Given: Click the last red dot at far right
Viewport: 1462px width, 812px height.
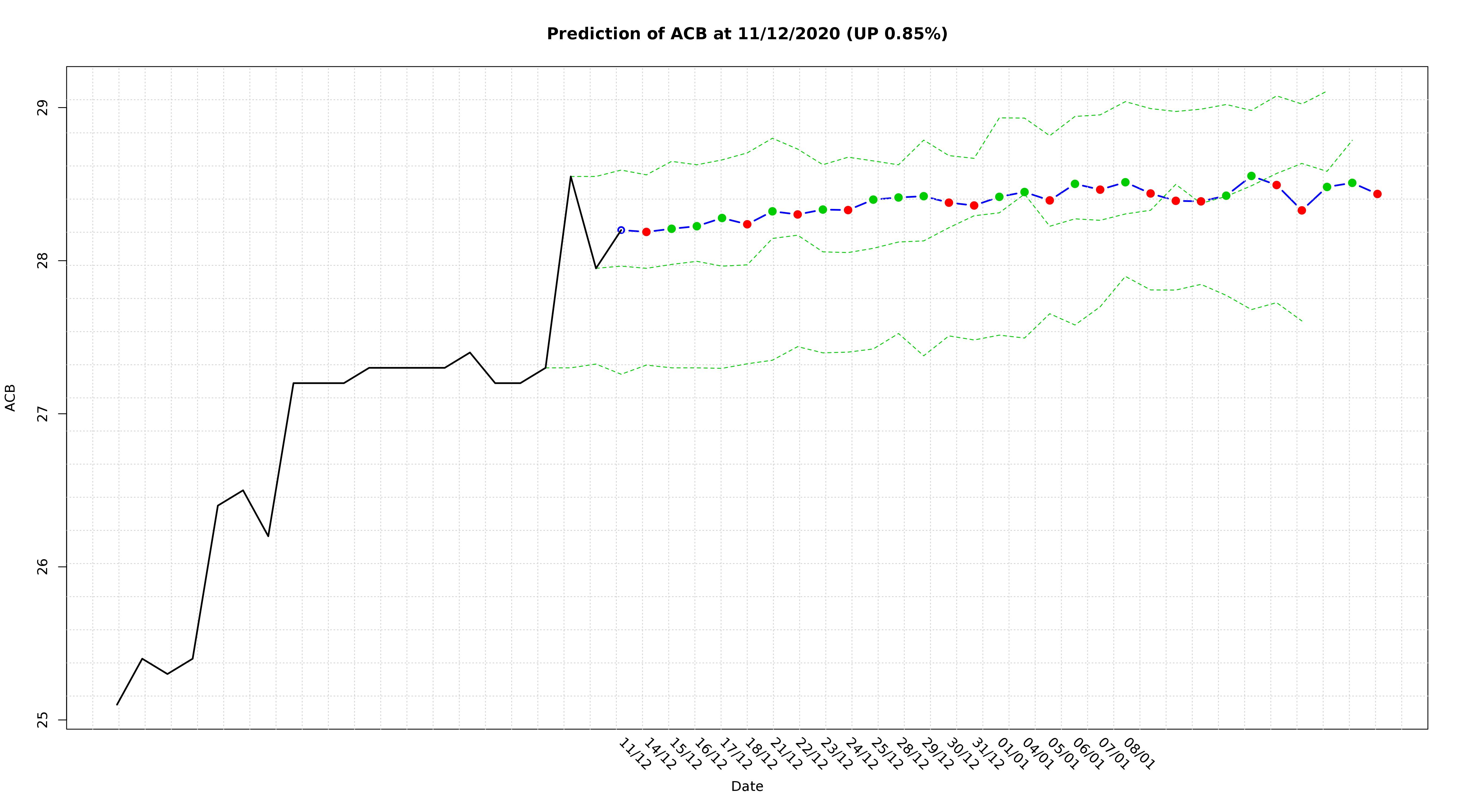Looking at the screenshot, I should pyautogui.click(x=1378, y=194).
